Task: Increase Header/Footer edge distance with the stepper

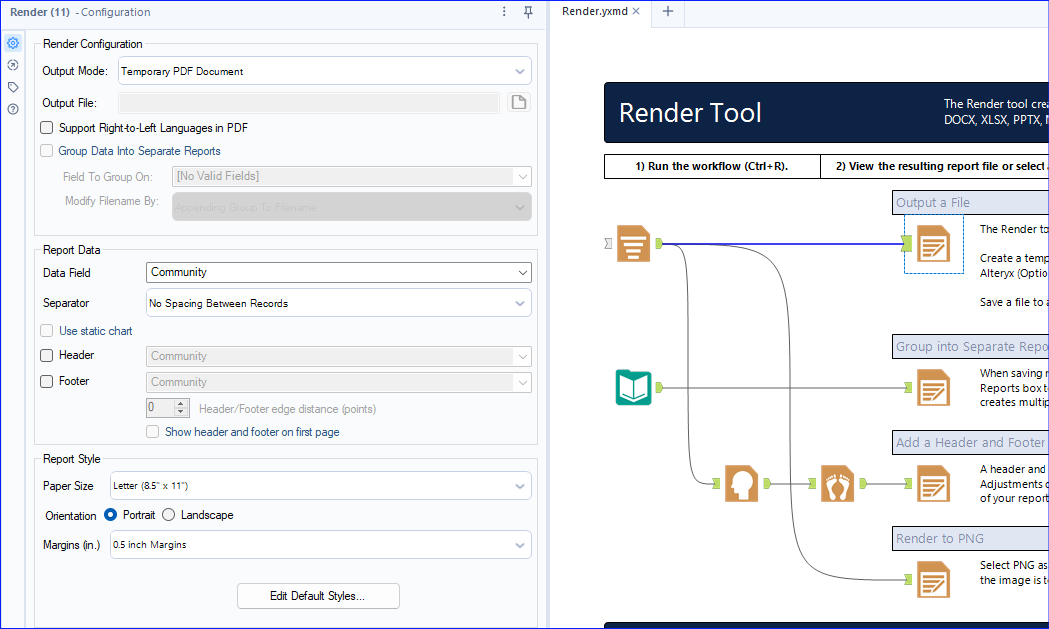Action: point(179,403)
